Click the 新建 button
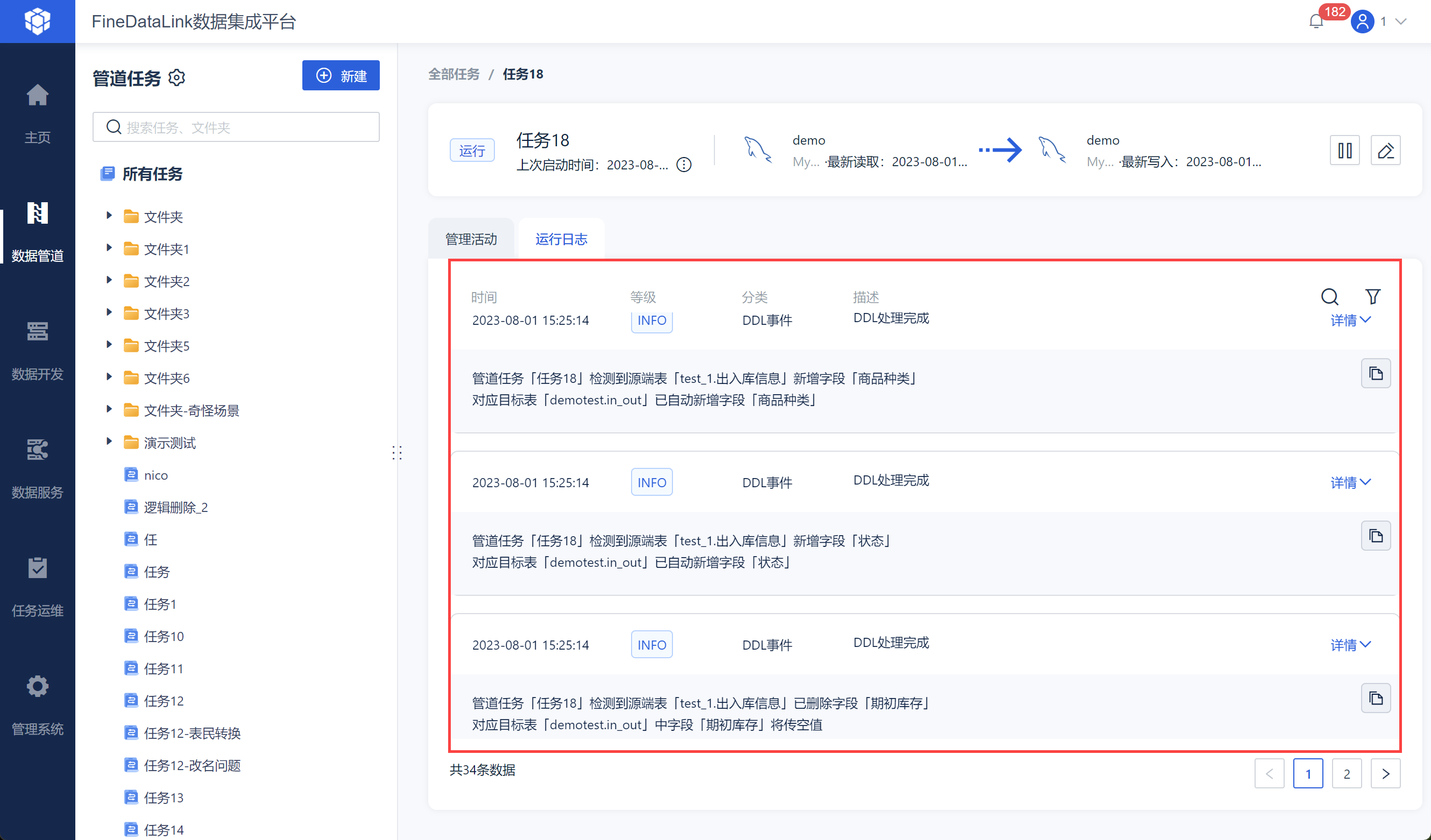 (x=341, y=75)
